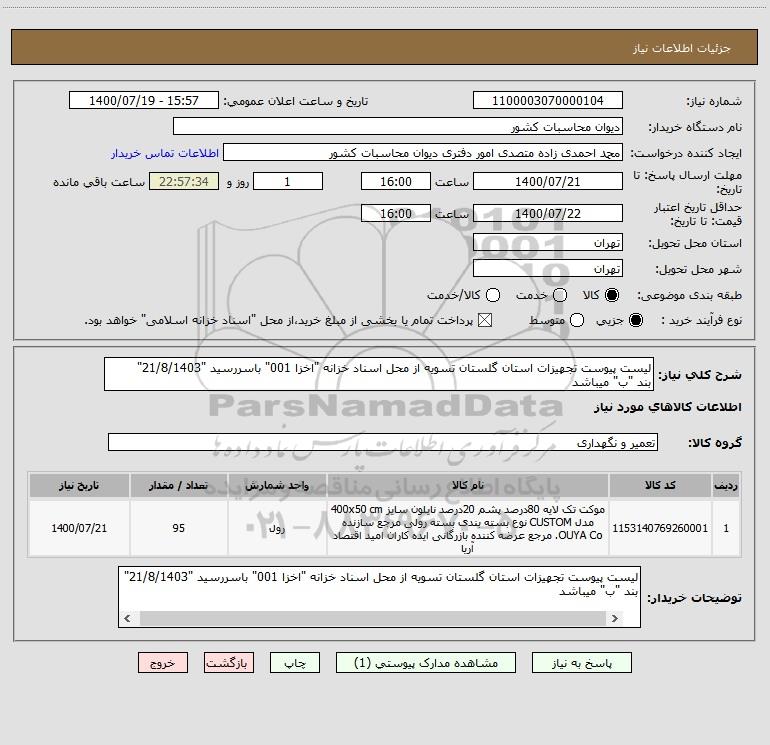The height and width of the screenshot is (745, 770).
Task: Click the واحد شمارش column header
Action: click(277, 485)
